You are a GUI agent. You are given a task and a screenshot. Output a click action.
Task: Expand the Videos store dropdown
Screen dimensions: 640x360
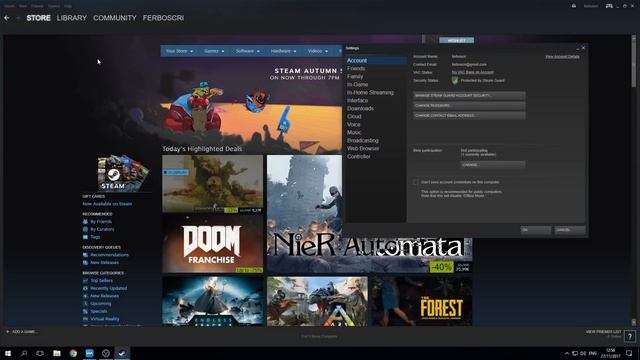(x=318, y=51)
